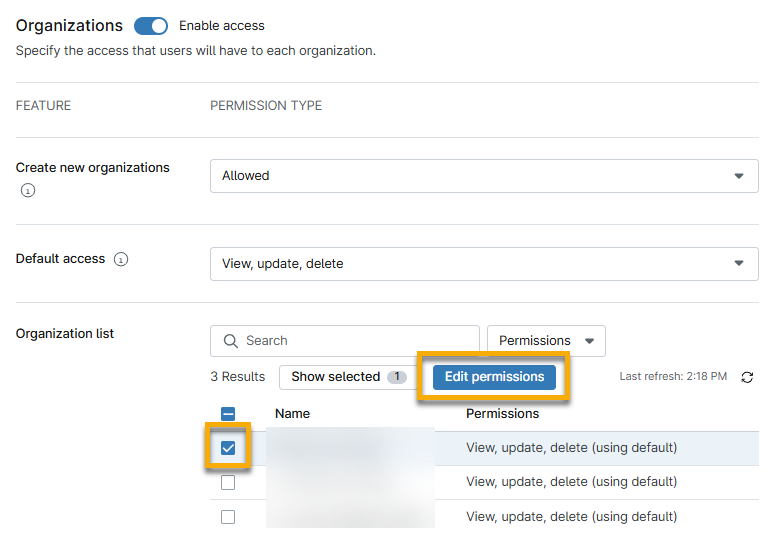Click Last refresh: 2:18 PM text

[x=673, y=377]
